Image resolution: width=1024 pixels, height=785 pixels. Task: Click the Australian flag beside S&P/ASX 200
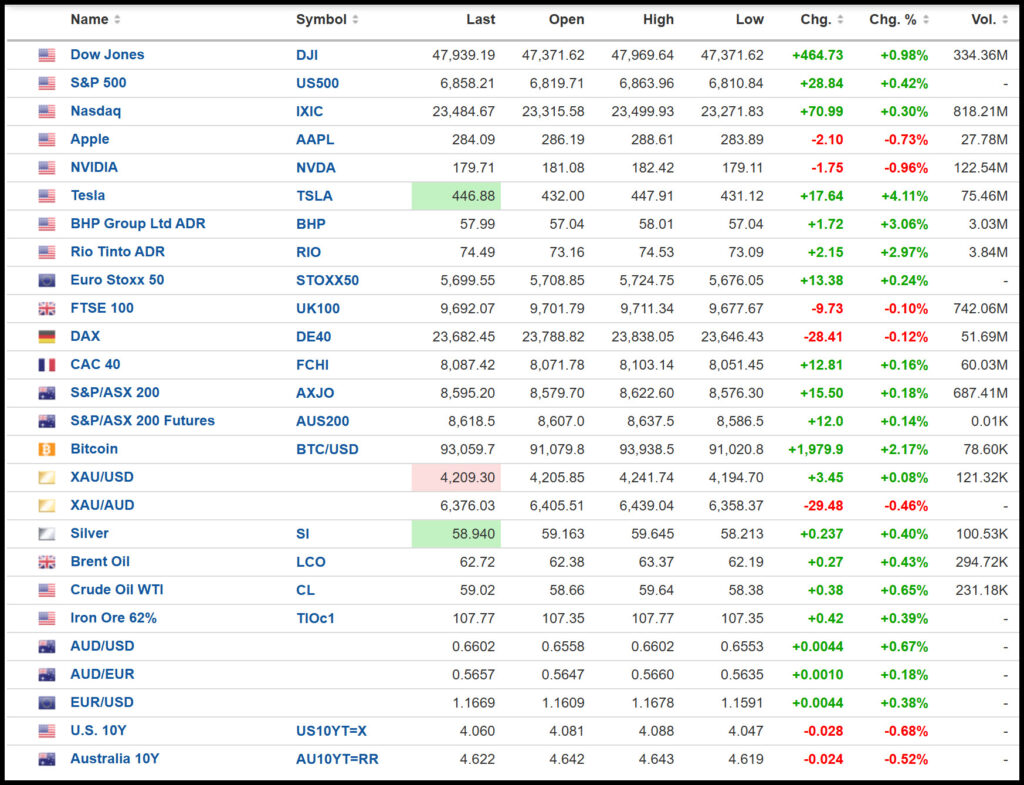(47, 393)
